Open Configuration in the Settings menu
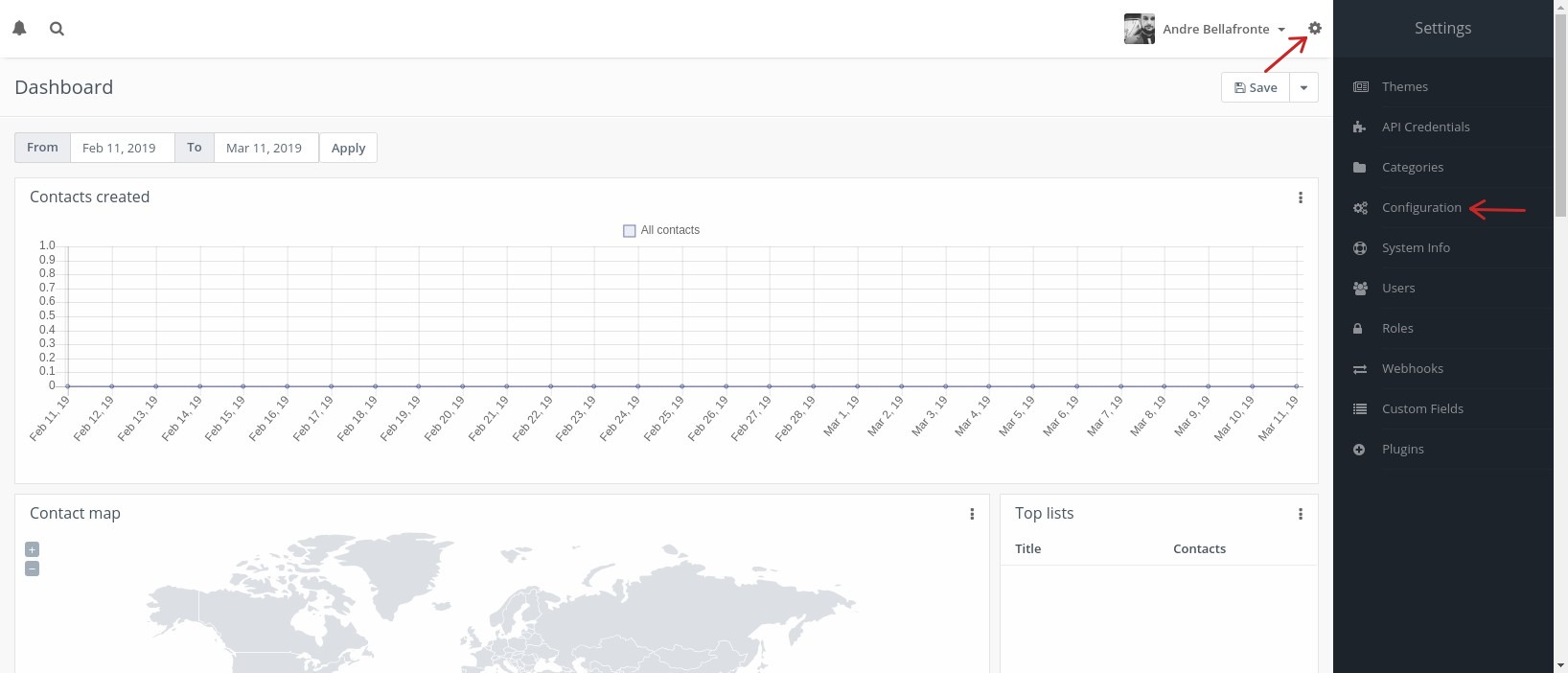Viewport: 1568px width, 673px height. click(x=1420, y=208)
